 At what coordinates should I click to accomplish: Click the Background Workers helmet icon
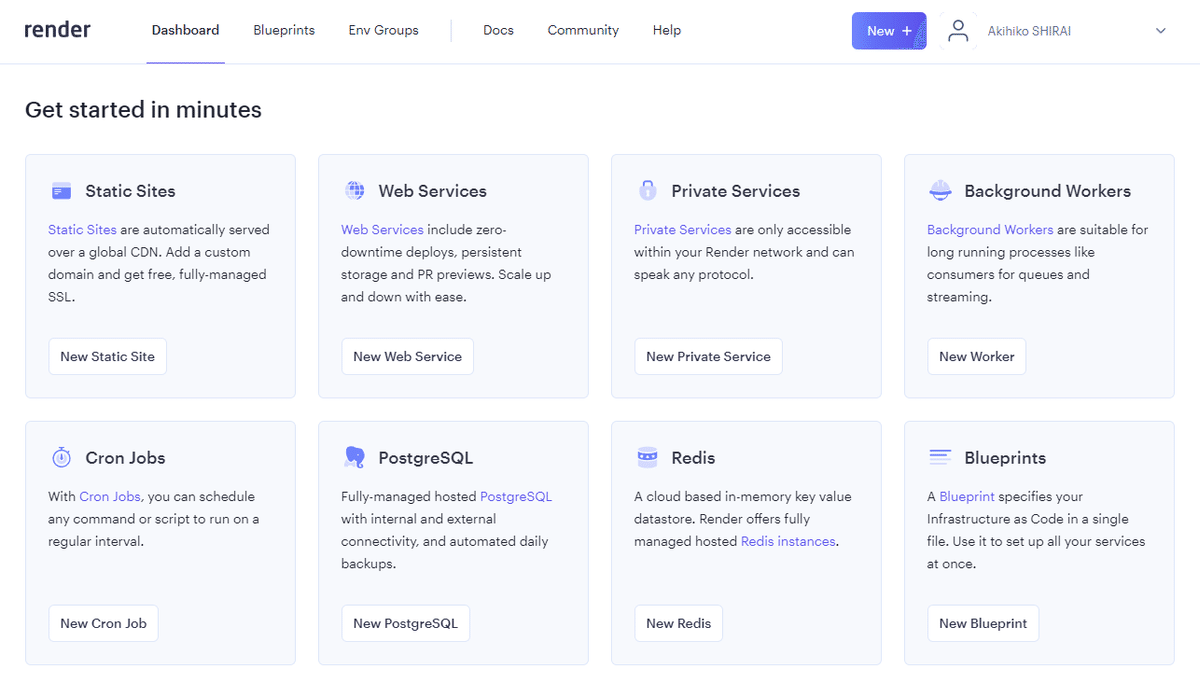(940, 190)
